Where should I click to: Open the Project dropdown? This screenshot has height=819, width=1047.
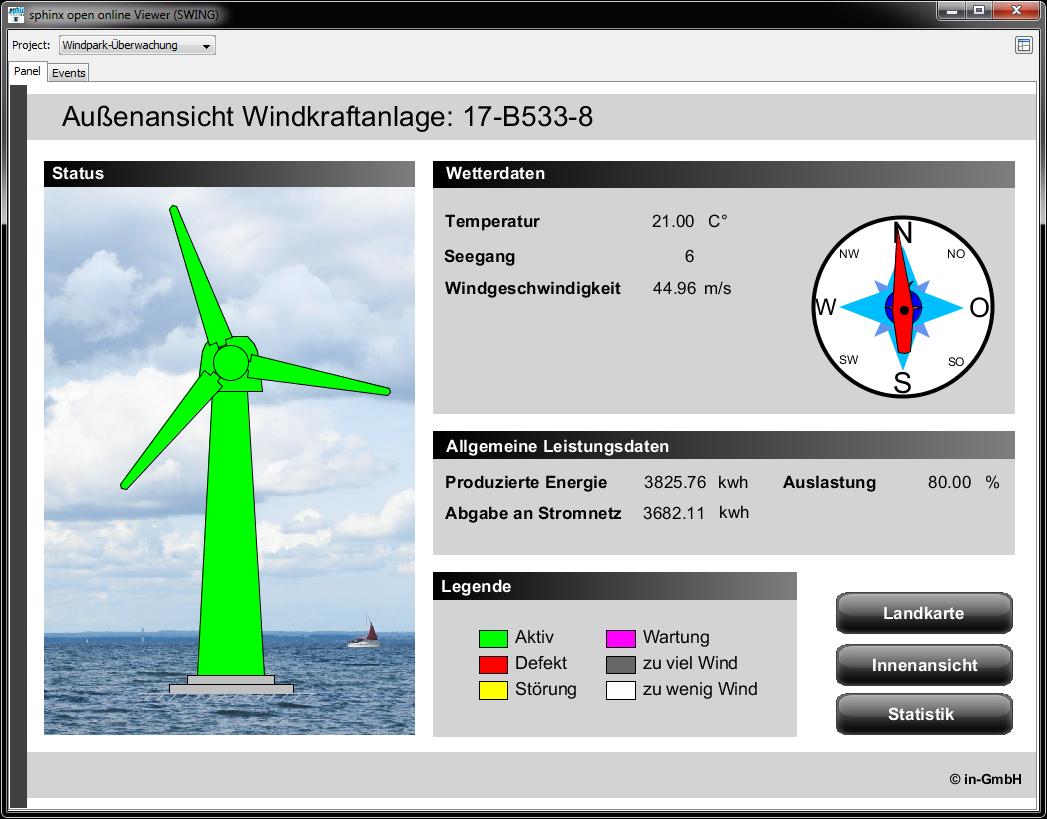click(137, 45)
